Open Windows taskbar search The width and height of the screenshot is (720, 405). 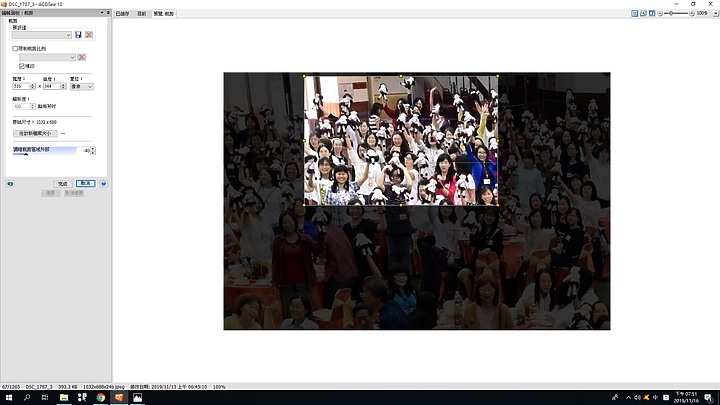27,398
